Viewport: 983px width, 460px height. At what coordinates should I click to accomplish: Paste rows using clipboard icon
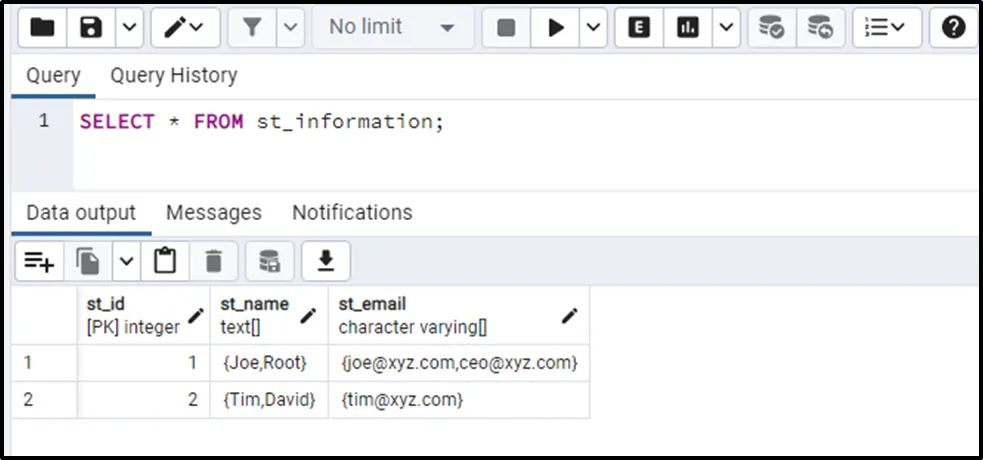165,261
